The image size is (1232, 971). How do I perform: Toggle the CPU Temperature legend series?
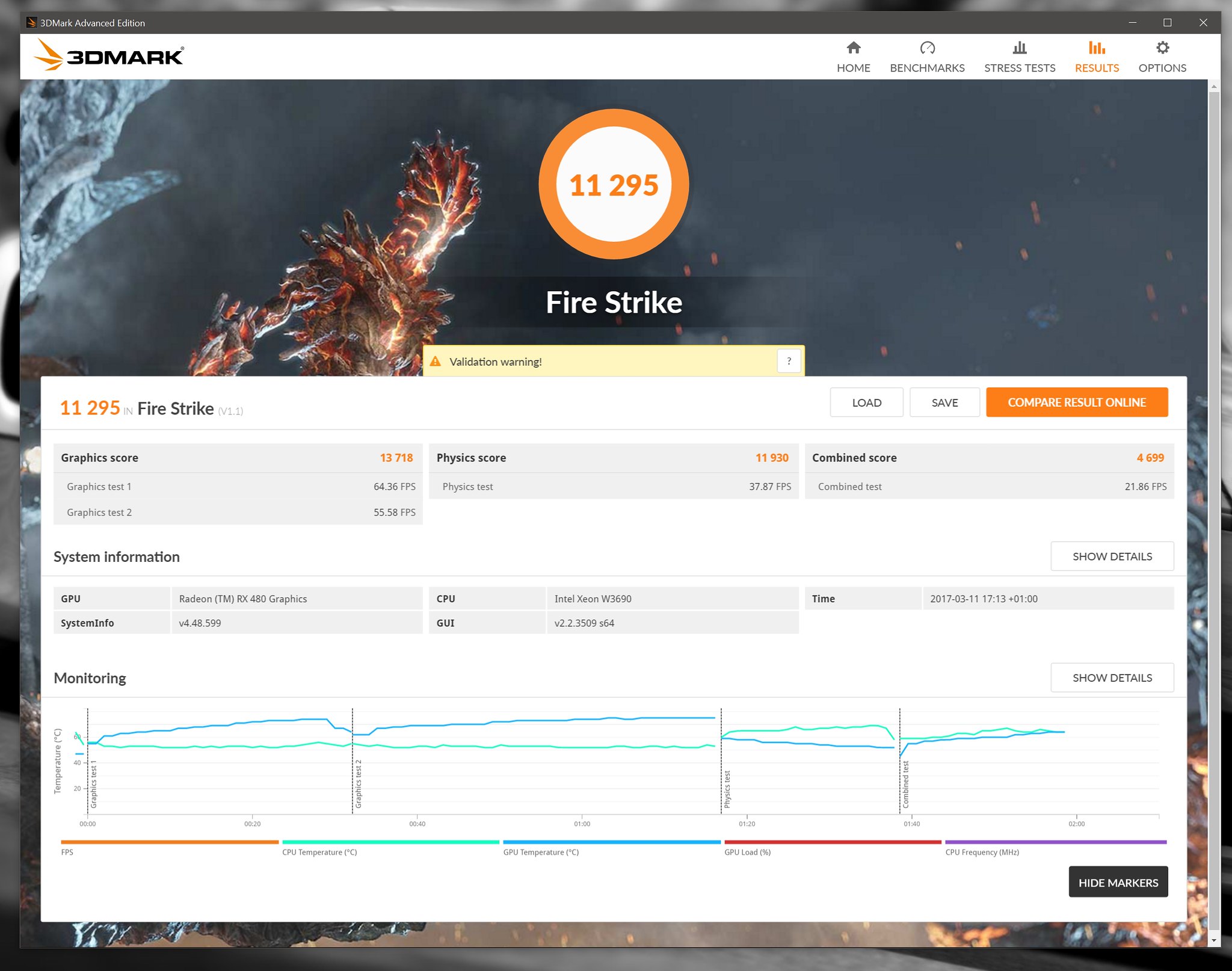pos(390,848)
